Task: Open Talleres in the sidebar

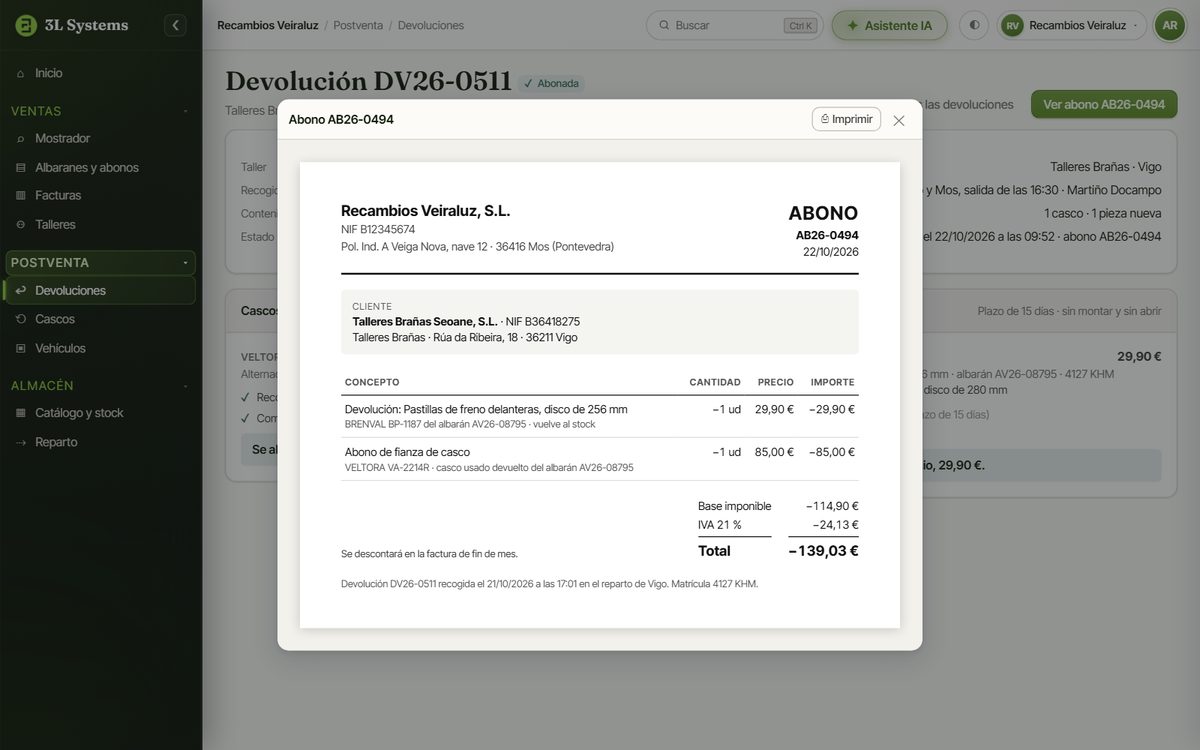Action: (x=101, y=224)
